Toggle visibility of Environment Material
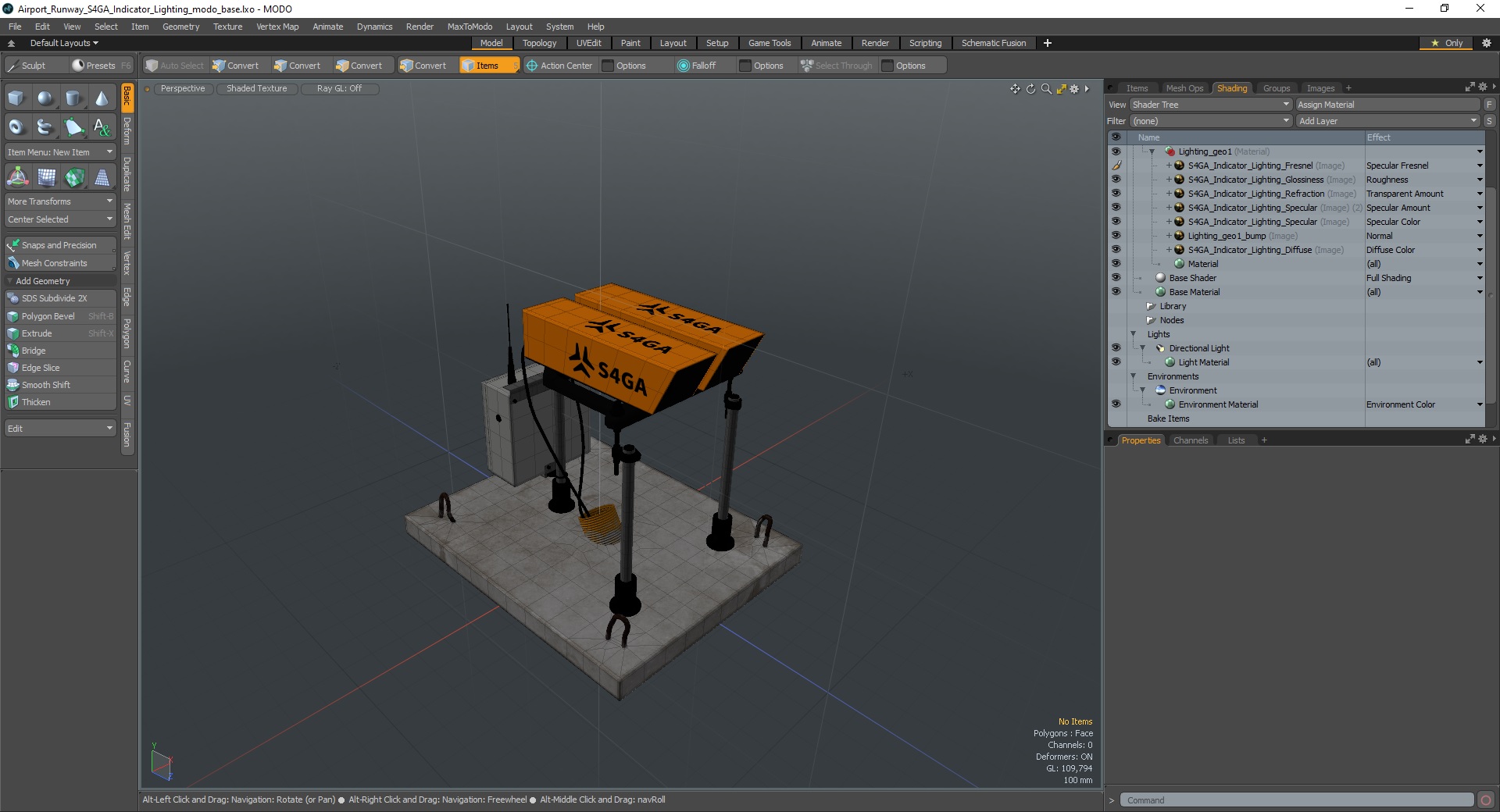Screen dimensions: 1500x812 click(x=1116, y=404)
